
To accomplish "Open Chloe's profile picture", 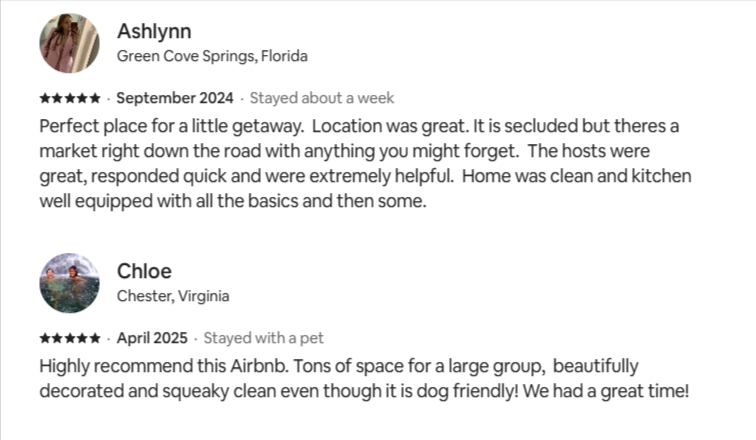I will click(x=69, y=283).
